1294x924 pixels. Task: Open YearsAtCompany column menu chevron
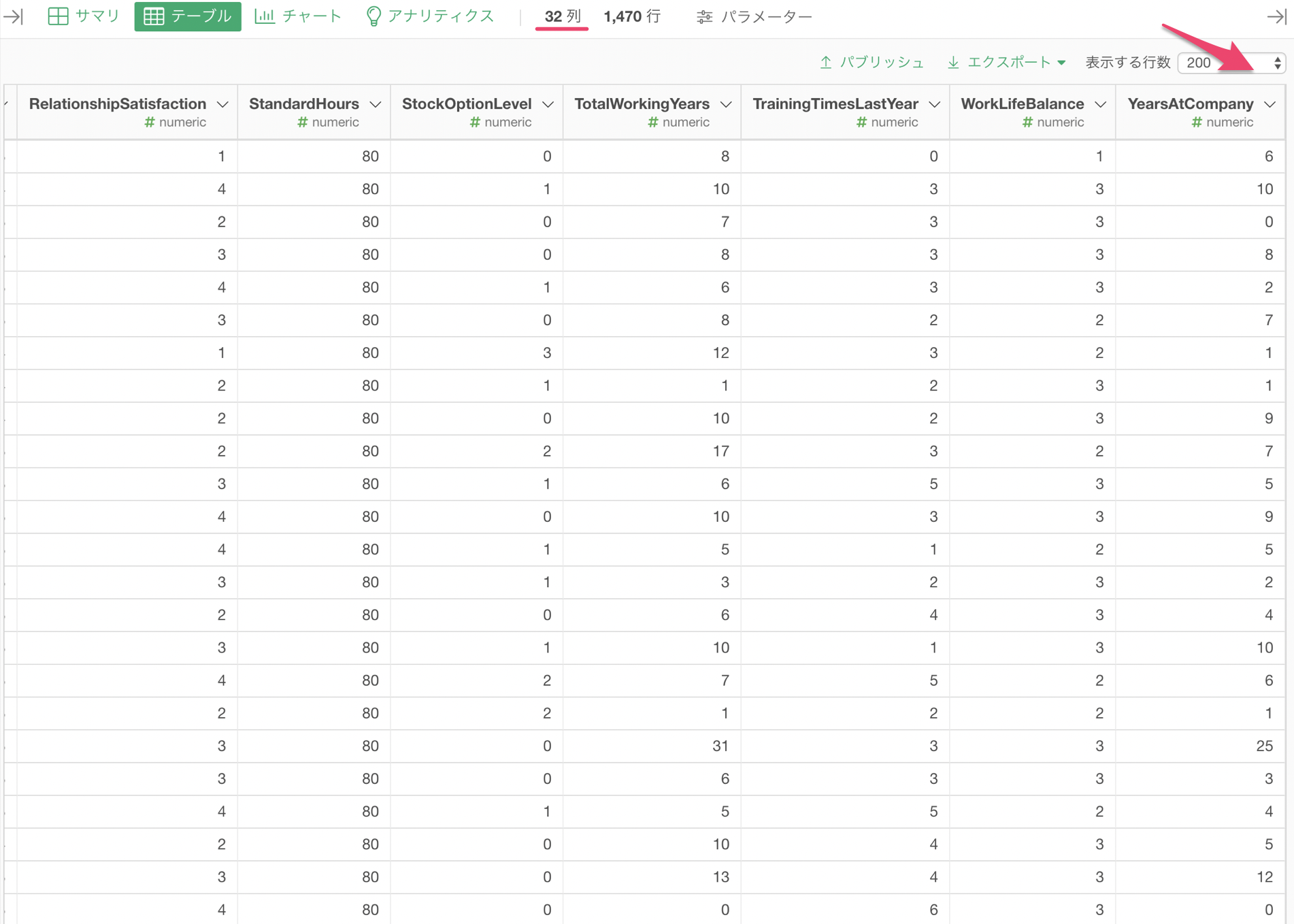click(1270, 104)
